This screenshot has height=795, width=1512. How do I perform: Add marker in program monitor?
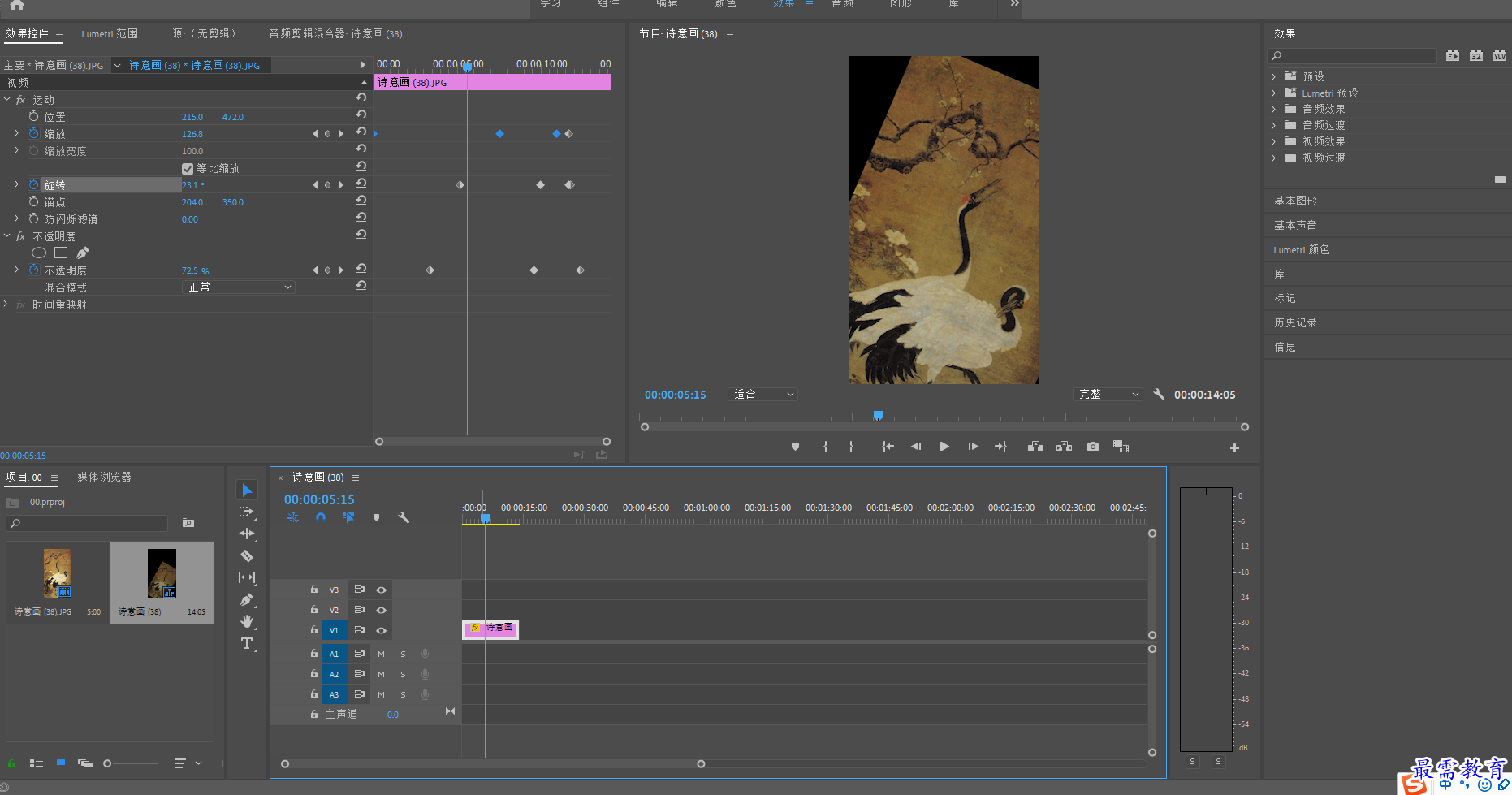(x=795, y=446)
